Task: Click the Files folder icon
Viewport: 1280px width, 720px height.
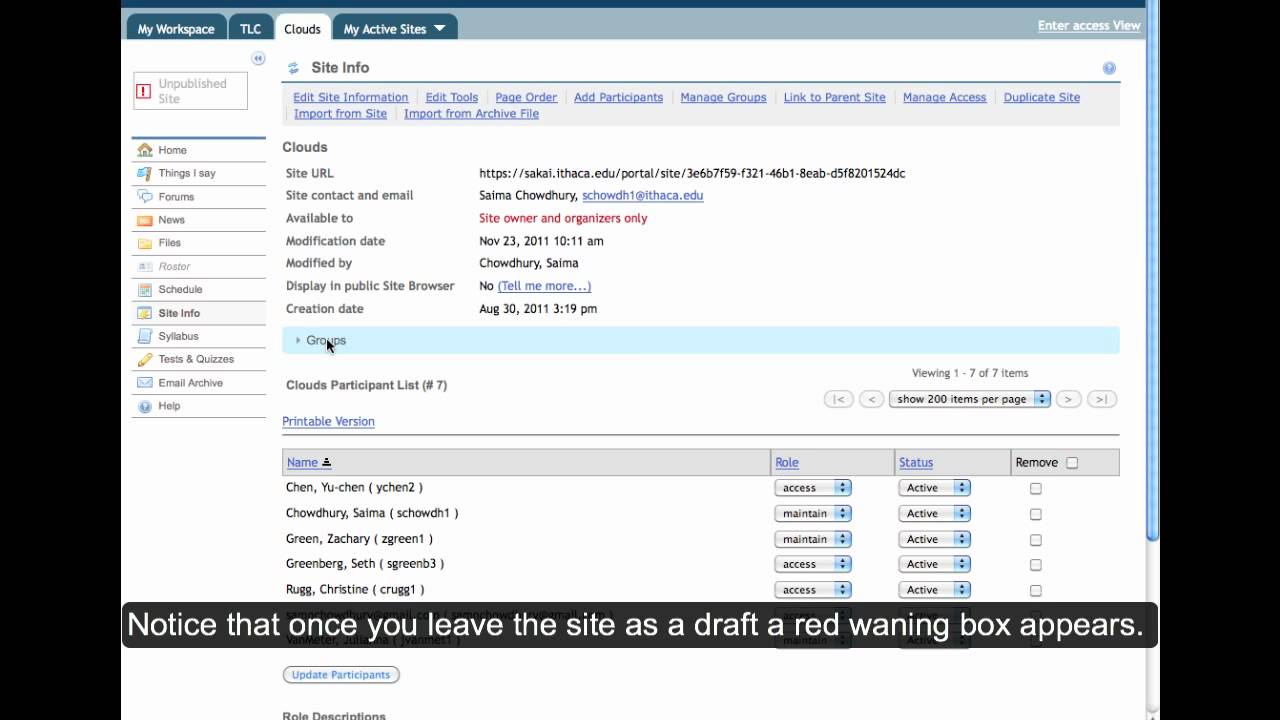Action: point(145,243)
